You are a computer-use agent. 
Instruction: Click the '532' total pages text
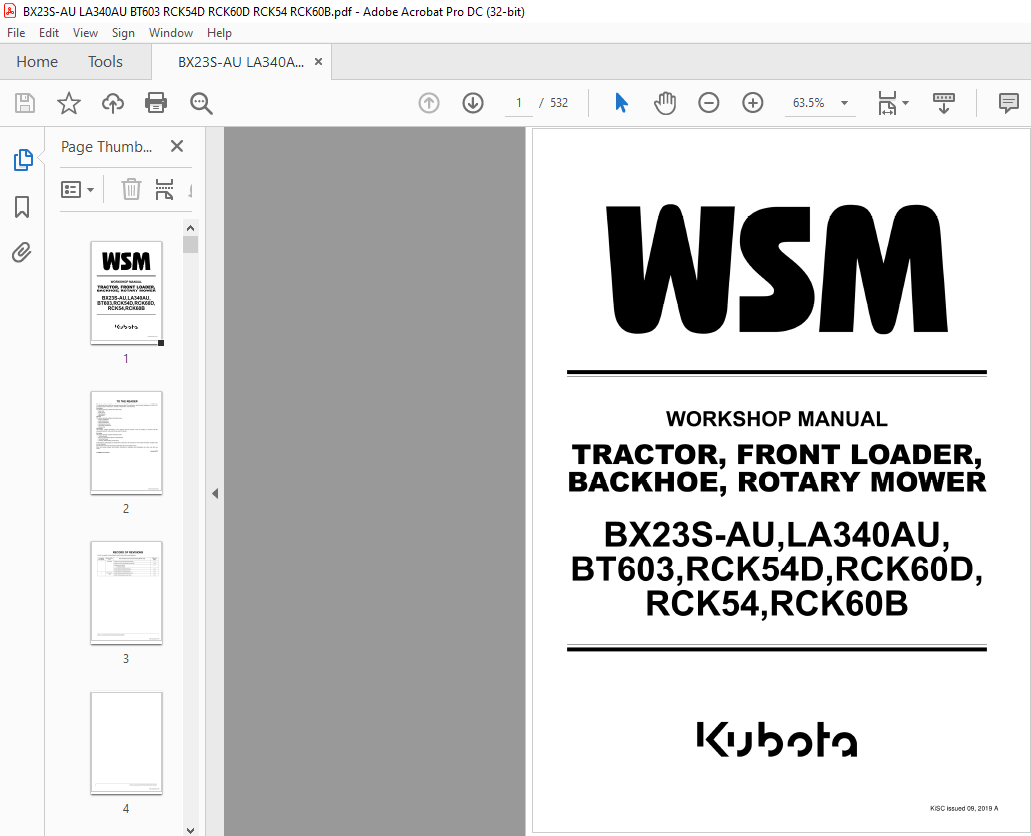click(559, 103)
